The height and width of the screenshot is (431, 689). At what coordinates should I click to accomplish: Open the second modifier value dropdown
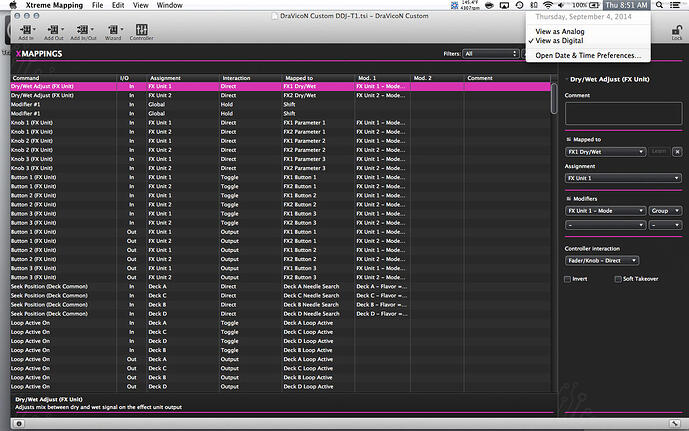(x=665, y=225)
